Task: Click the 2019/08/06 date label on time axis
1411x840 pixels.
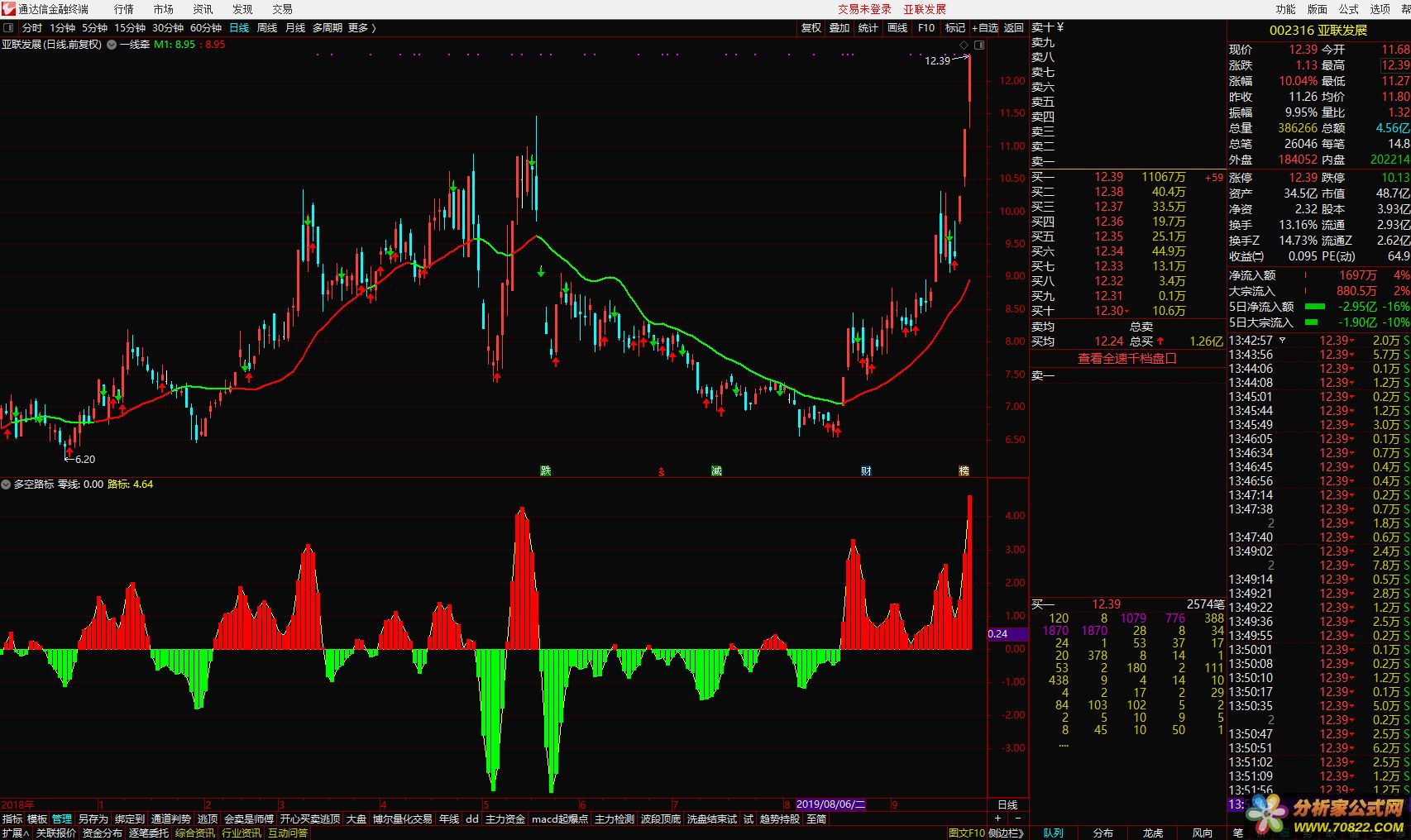Action: click(830, 804)
